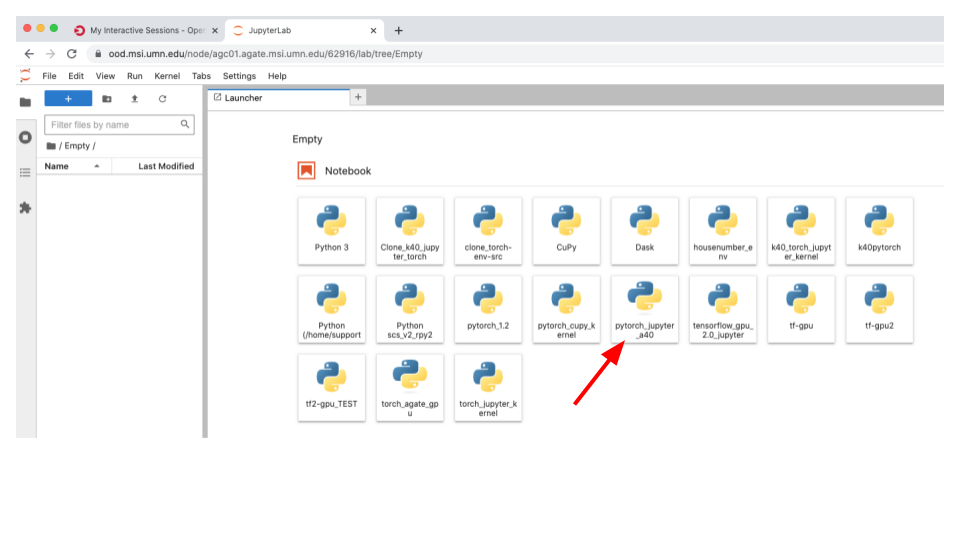Image resolution: width=960 pixels, height=540 pixels.
Task: Start the torch_jupyter_kernel notebook
Action: pos(488,388)
